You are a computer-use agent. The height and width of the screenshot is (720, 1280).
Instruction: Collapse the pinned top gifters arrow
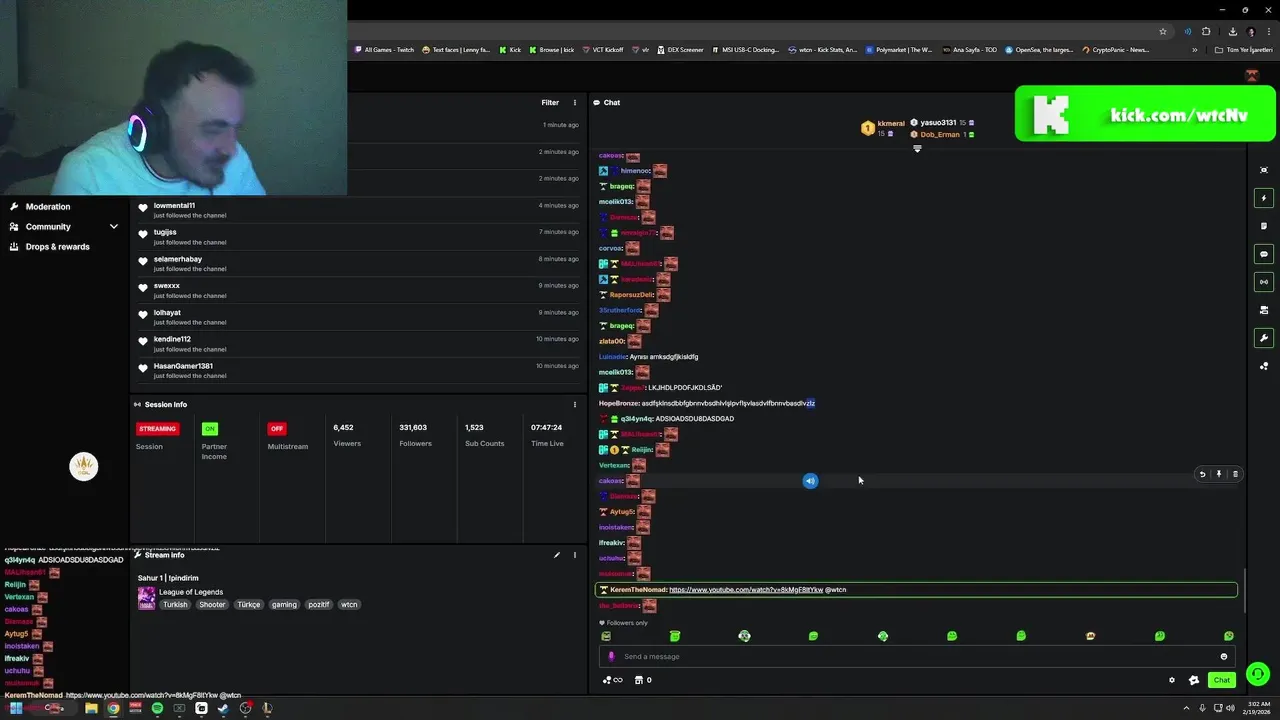(917, 149)
